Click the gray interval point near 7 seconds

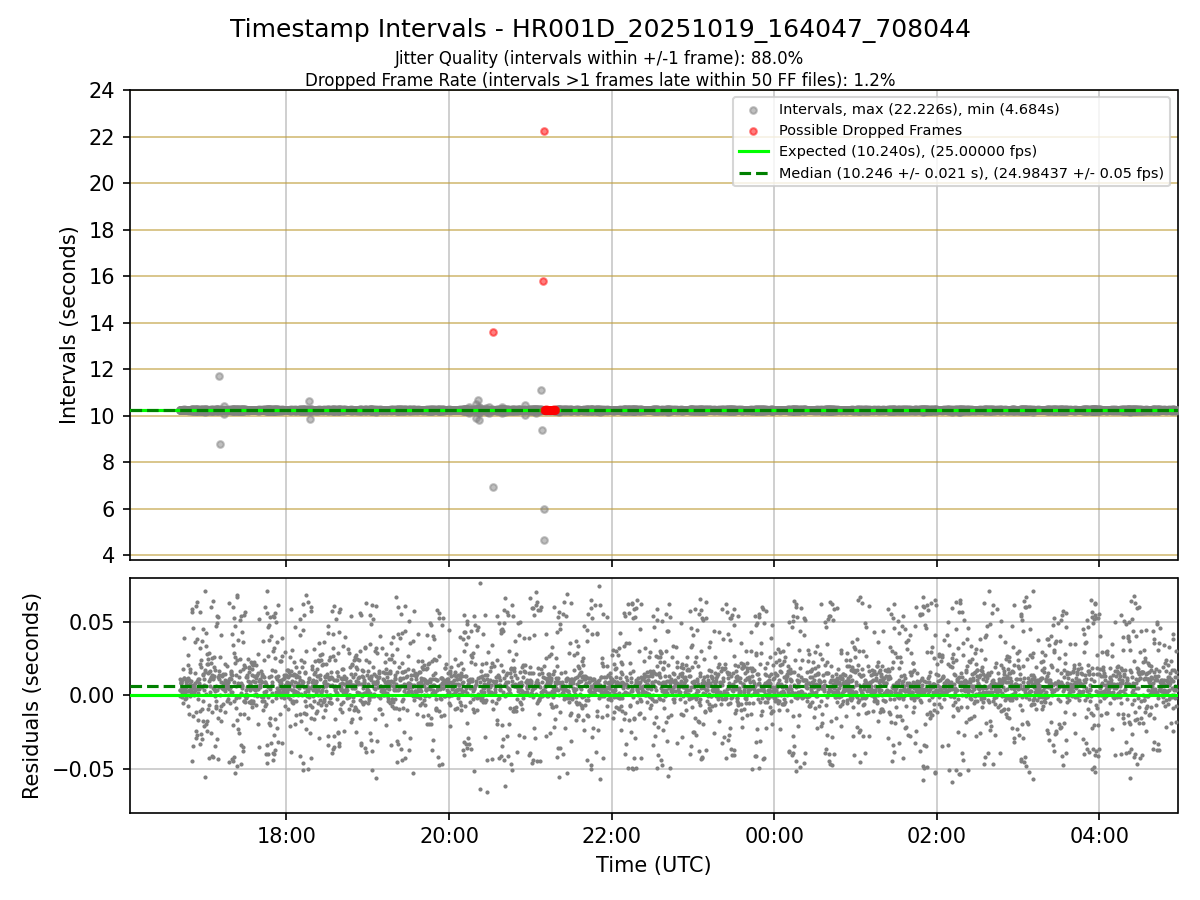pos(493,487)
